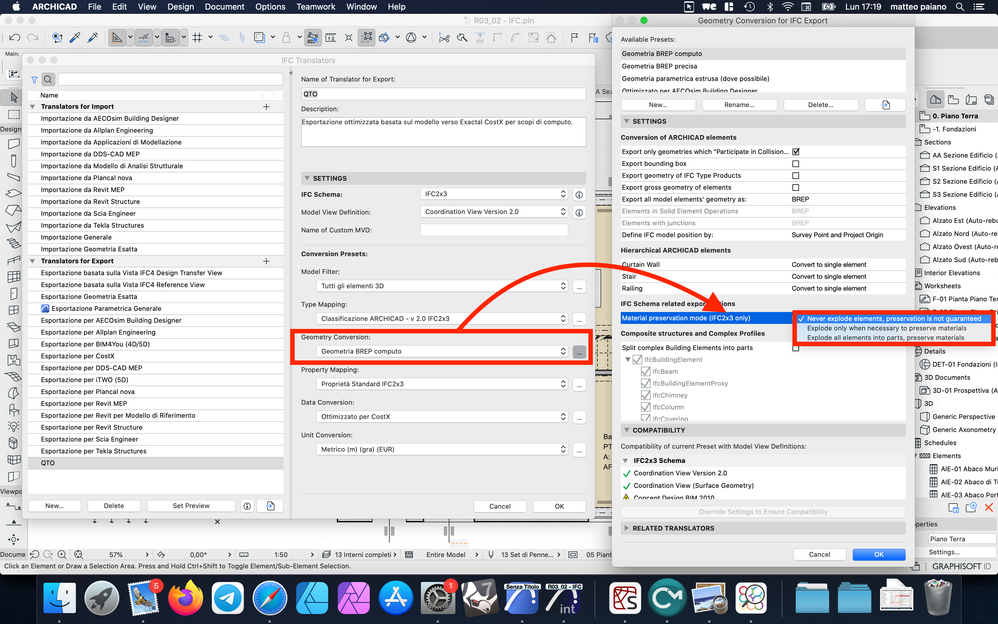Screen dimensions: 998x624
Task: Click the Rename... preset button
Action: pos(740,105)
